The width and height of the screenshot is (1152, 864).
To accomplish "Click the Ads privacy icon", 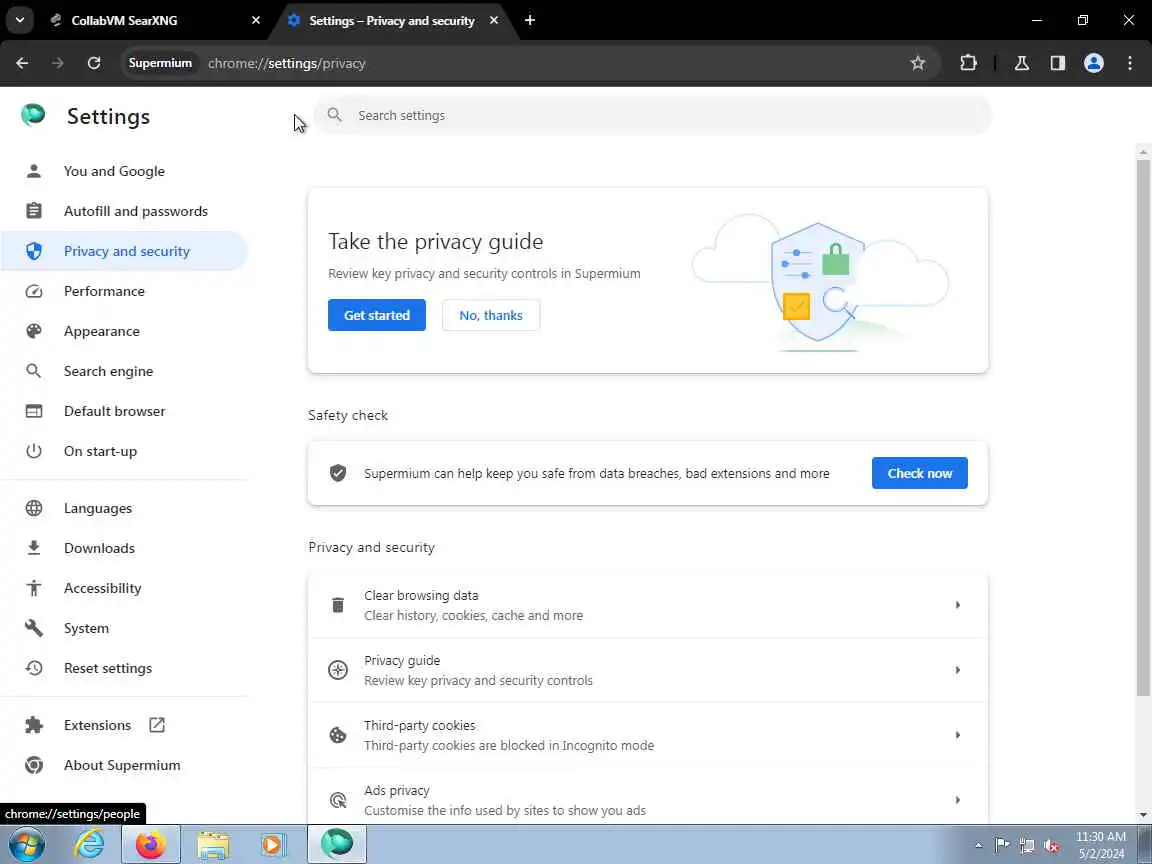I will coord(338,800).
